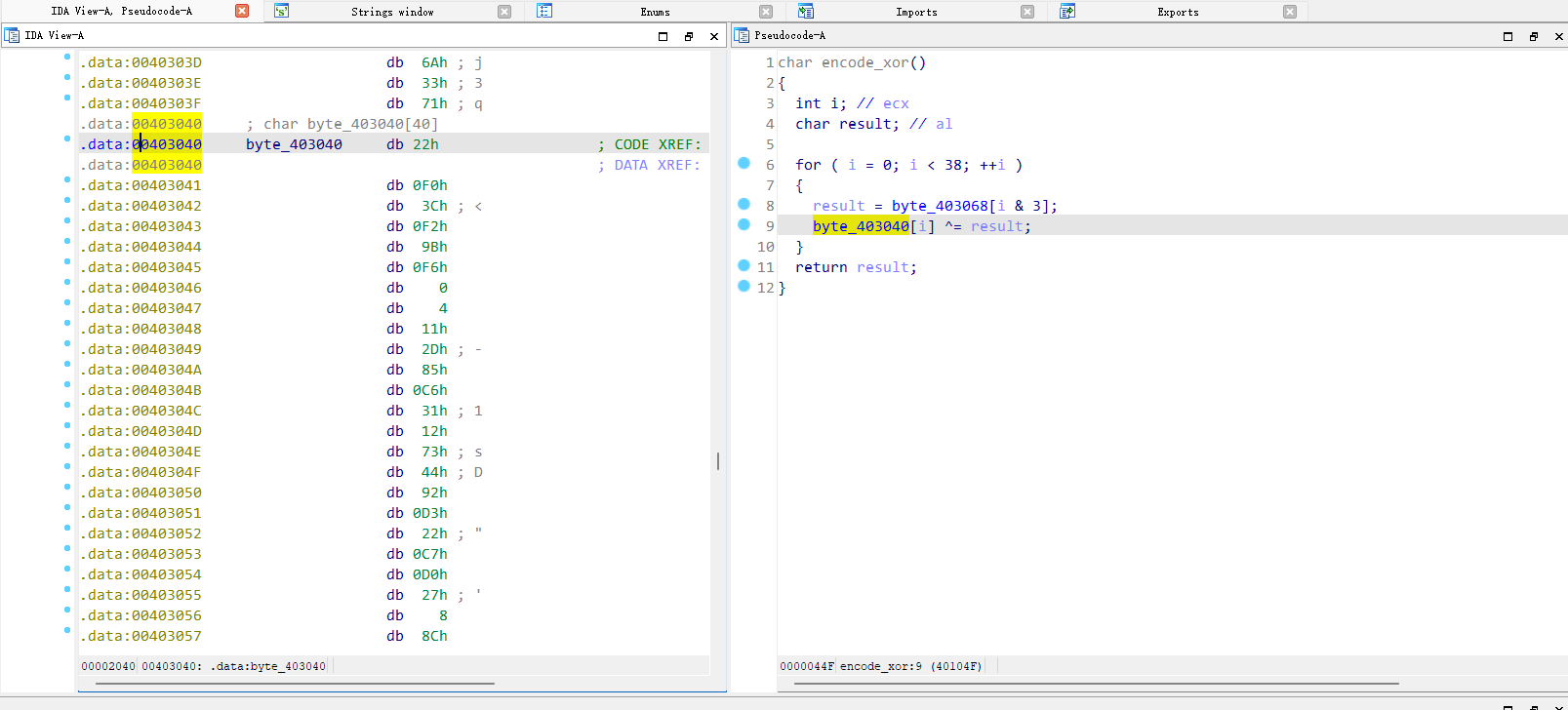Switch to the Strings window tab
Viewport: 1568px width, 710px height.
[392, 12]
